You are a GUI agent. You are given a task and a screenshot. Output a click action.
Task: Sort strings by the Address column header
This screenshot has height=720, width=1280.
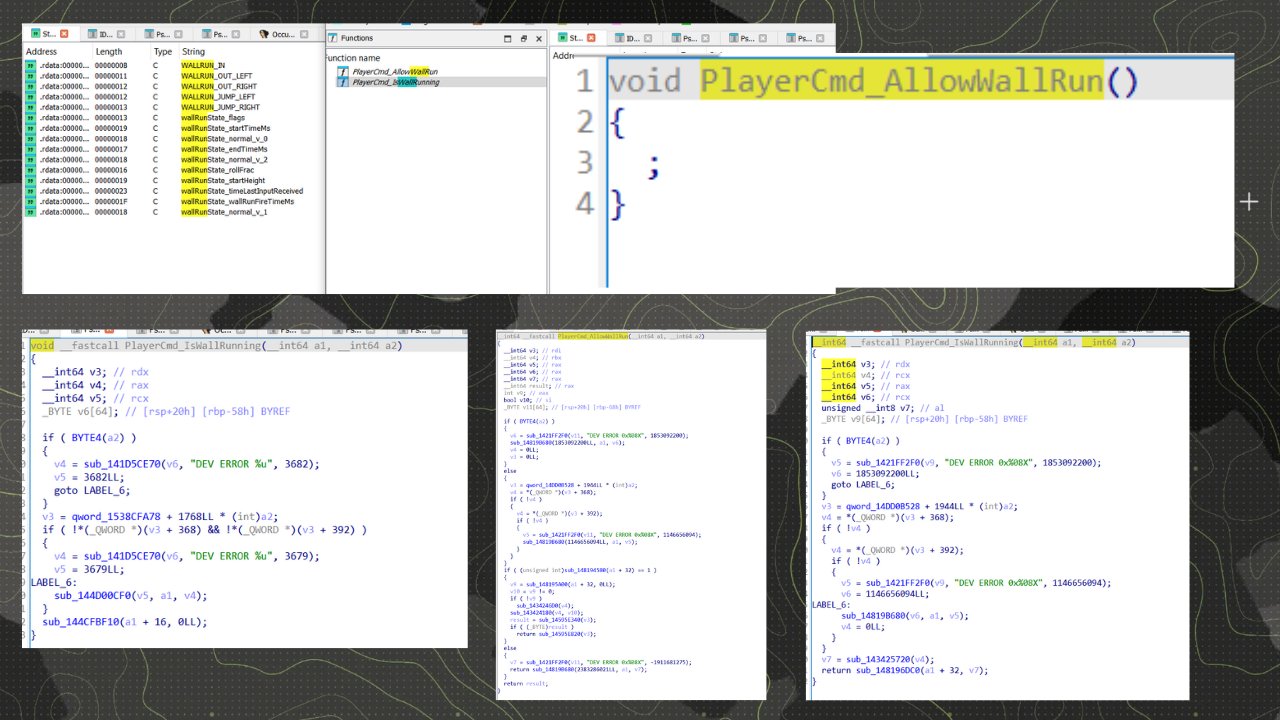tap(41, 51)
